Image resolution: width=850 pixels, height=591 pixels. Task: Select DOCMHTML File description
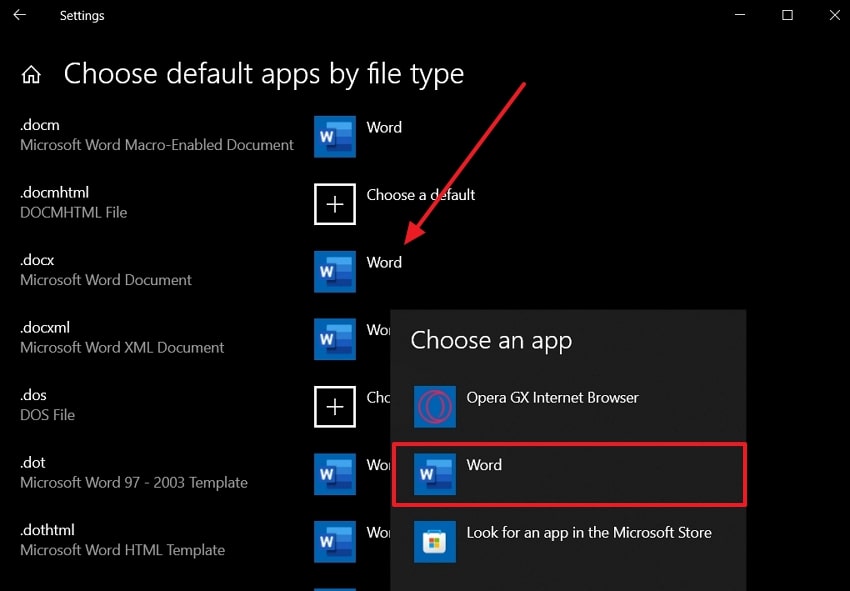point(73,213)
